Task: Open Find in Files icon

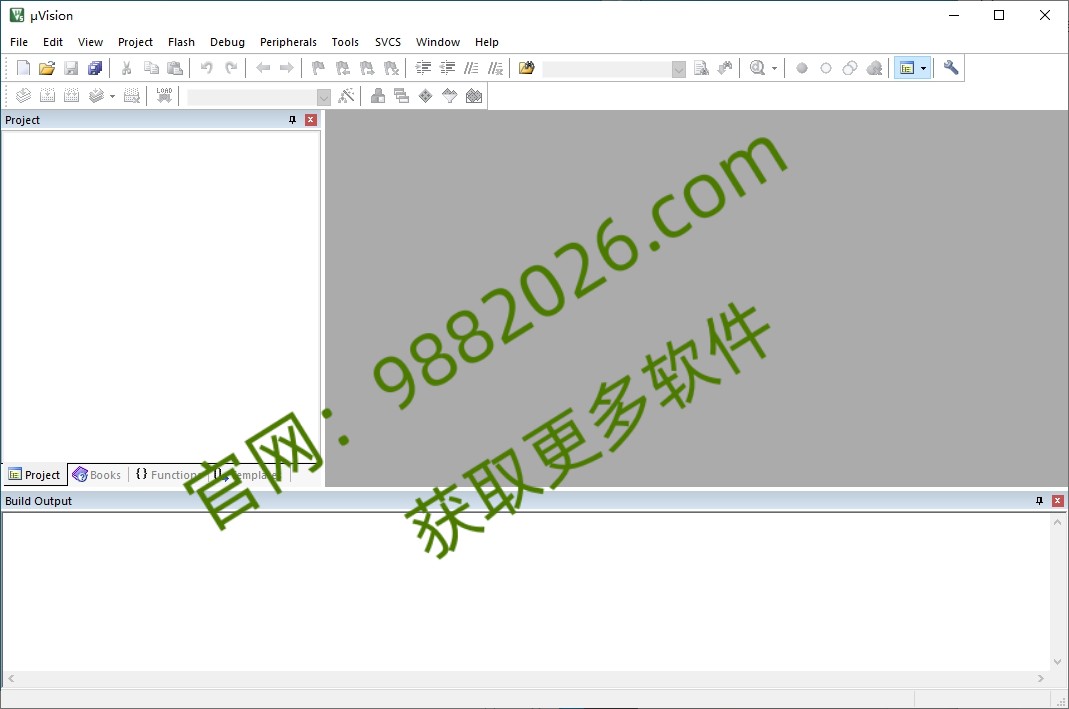Action: 526,68
